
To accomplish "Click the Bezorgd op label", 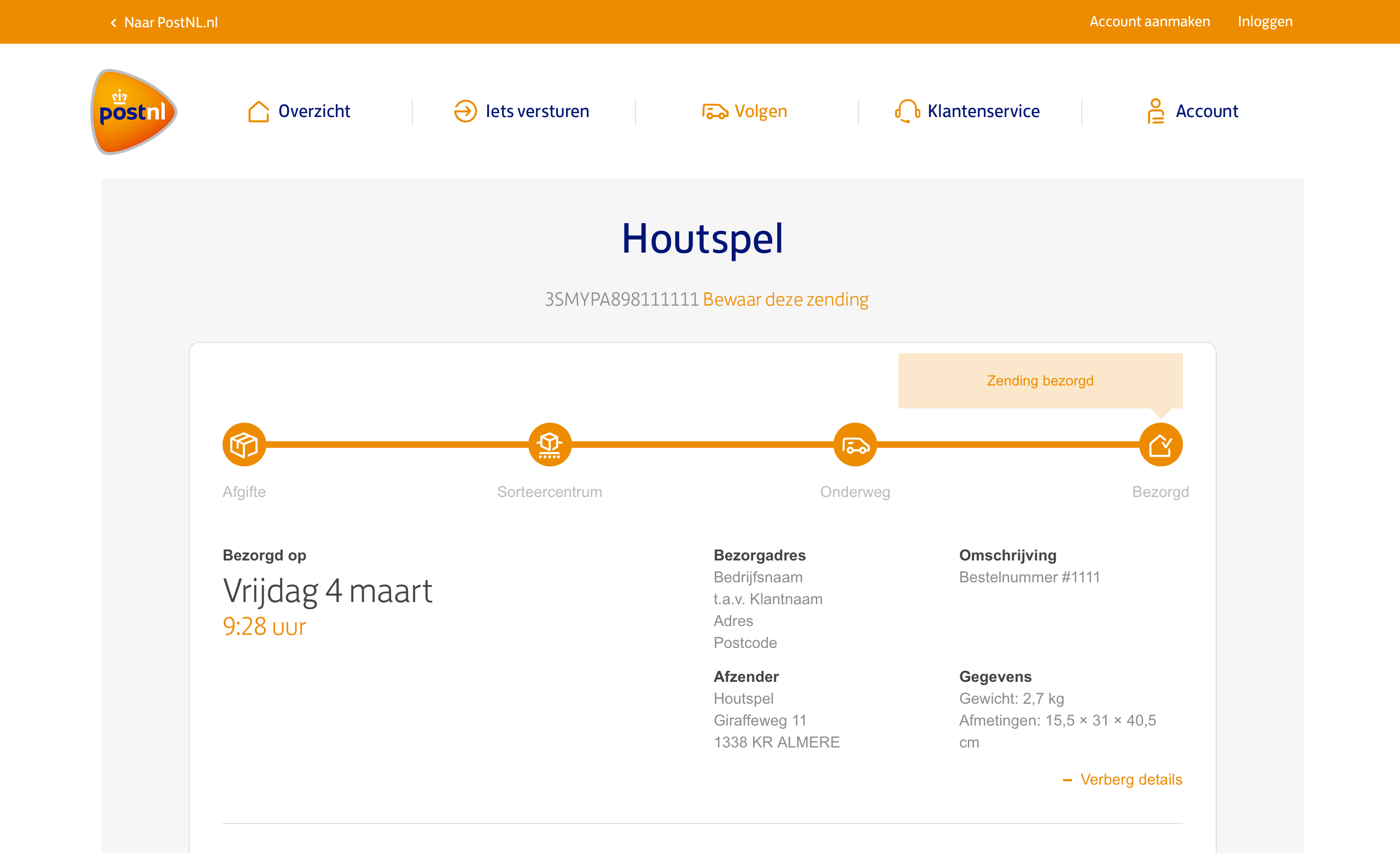I will click(x=264, y=556).
